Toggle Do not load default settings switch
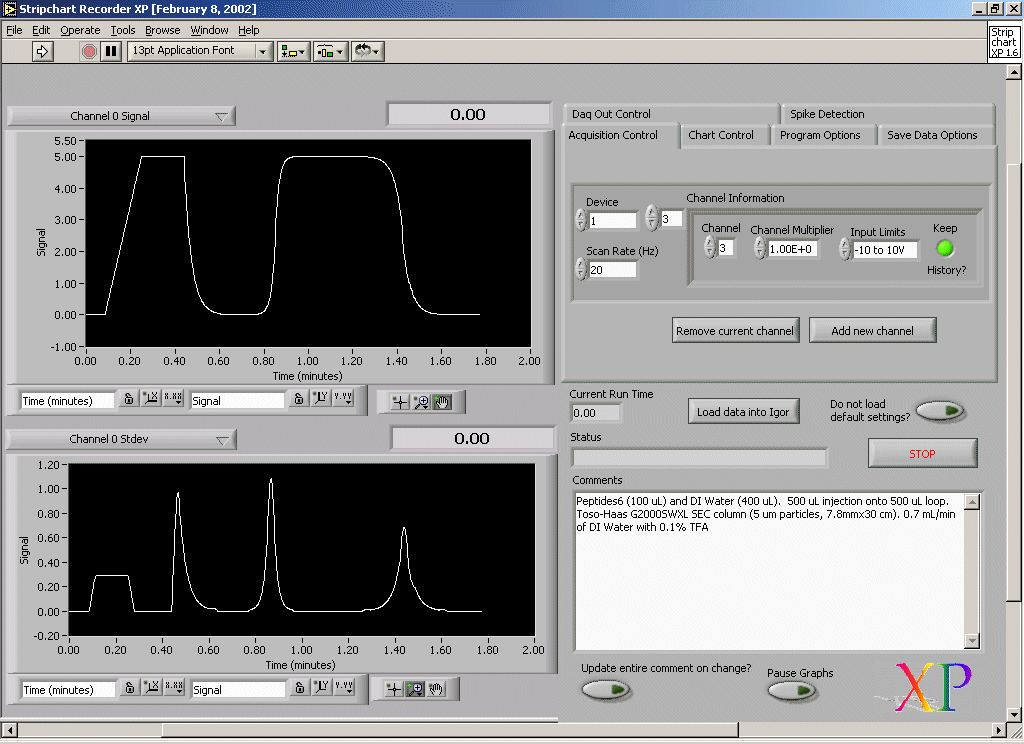The width and height of the screenshot is (1024, 744). click(940, 411)
